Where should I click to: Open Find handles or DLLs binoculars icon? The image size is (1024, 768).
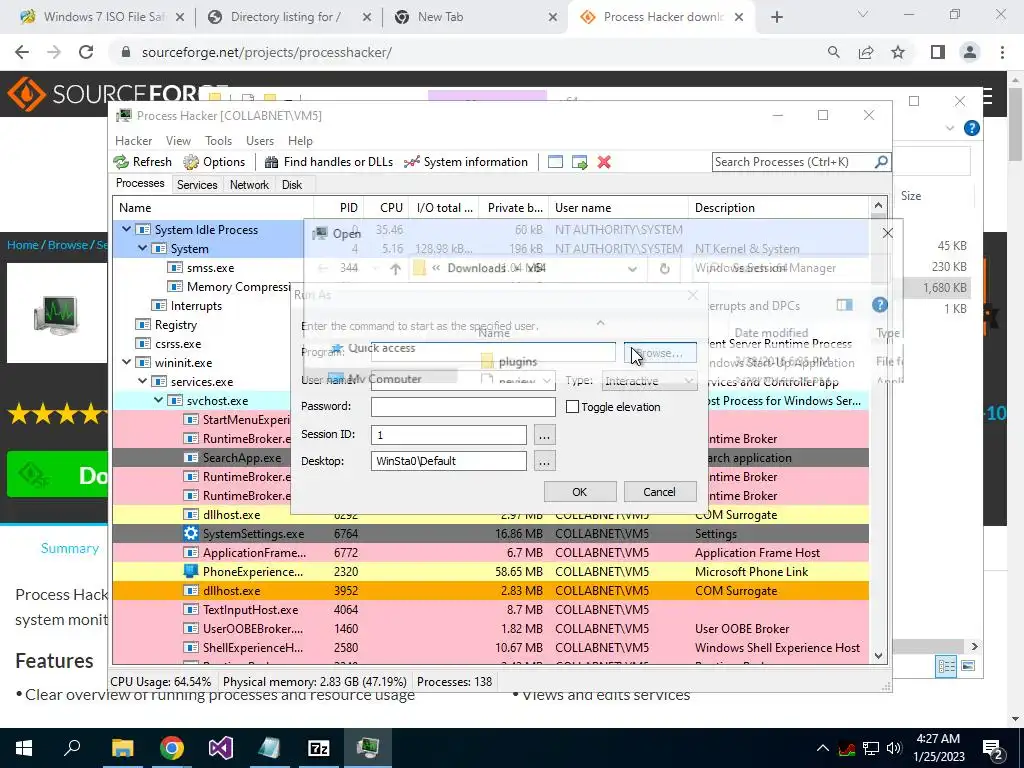tap(271, 162)
